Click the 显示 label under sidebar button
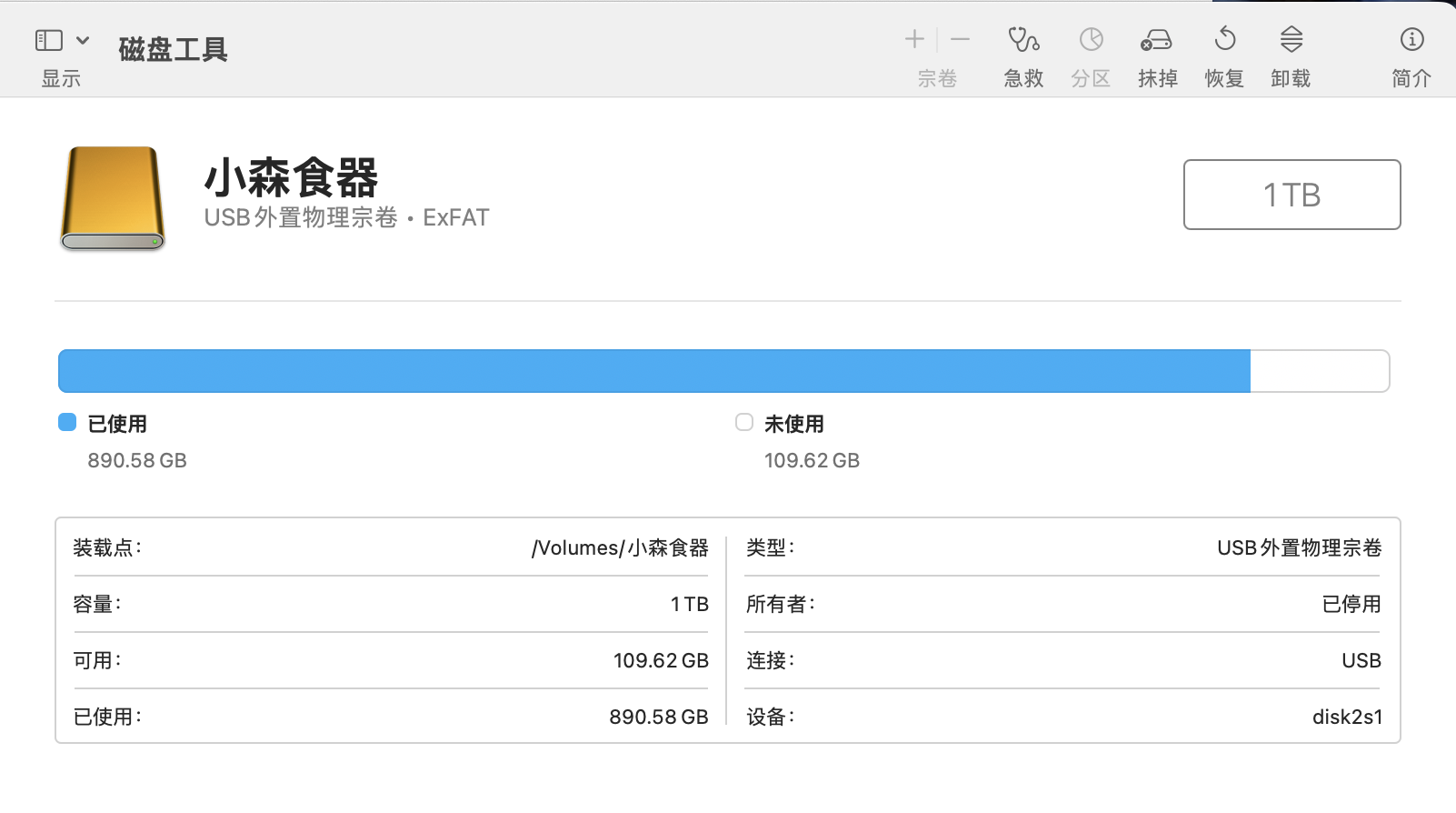This screenshot has width=1456, height=813. coord(61,79)
